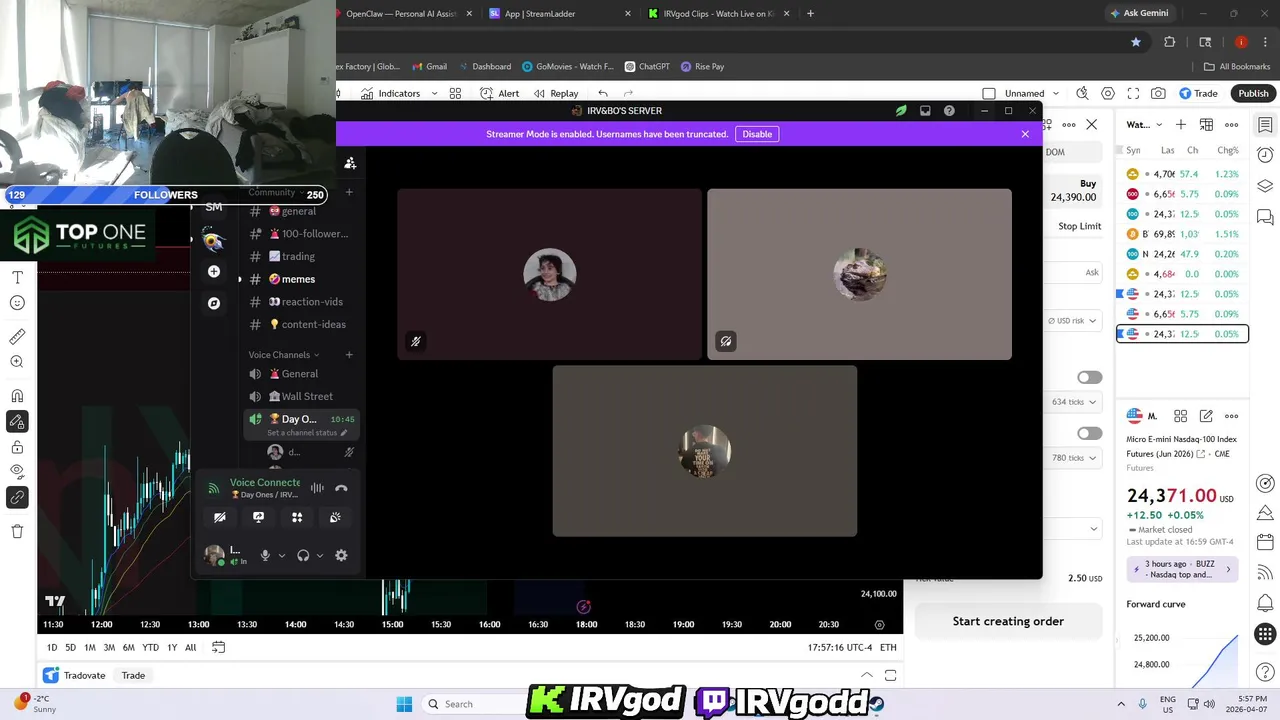Toggle the magnet mode tool
This screenshot has width=1280, height=720.
click(17, 396)
